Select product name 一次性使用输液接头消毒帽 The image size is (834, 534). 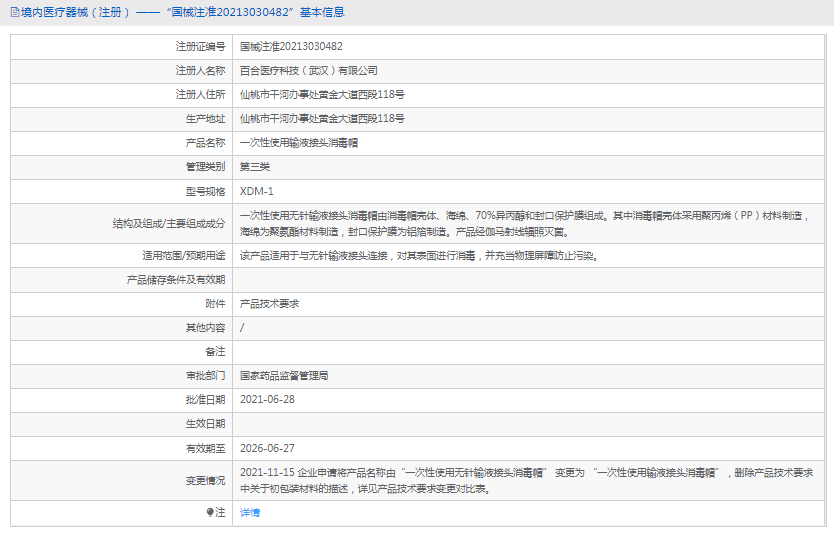(x=298, y=143)
